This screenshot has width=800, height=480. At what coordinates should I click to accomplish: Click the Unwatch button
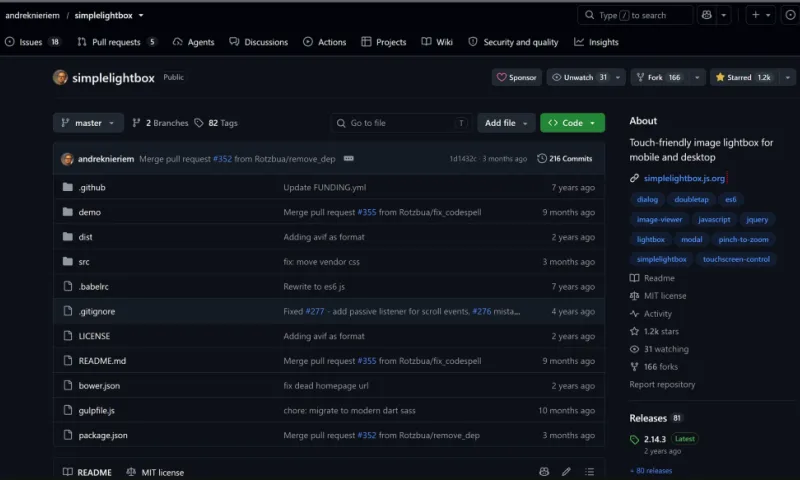click(579, 78)
